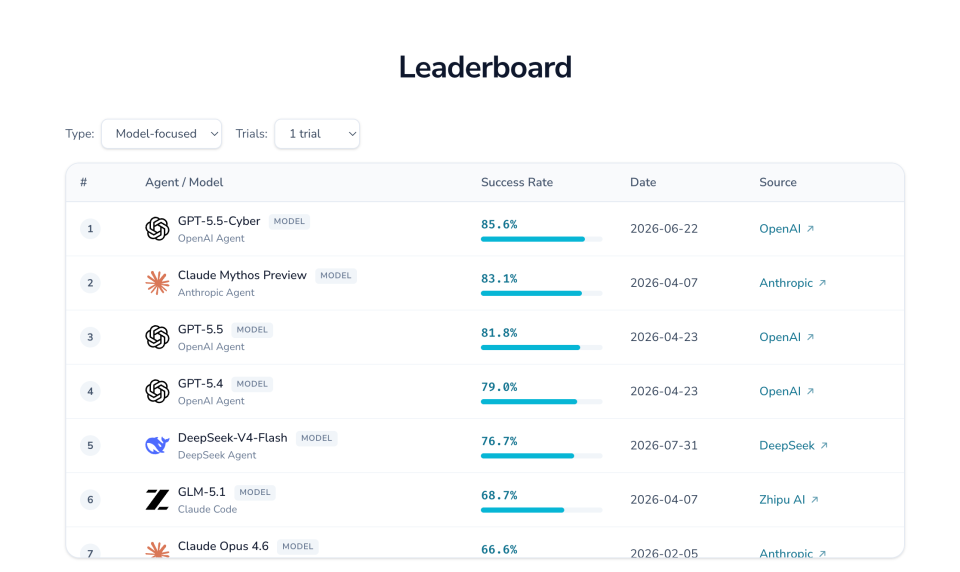Click external-link arrow next to DeepSeek
The image size is (960, 572).
coord(824,445)
